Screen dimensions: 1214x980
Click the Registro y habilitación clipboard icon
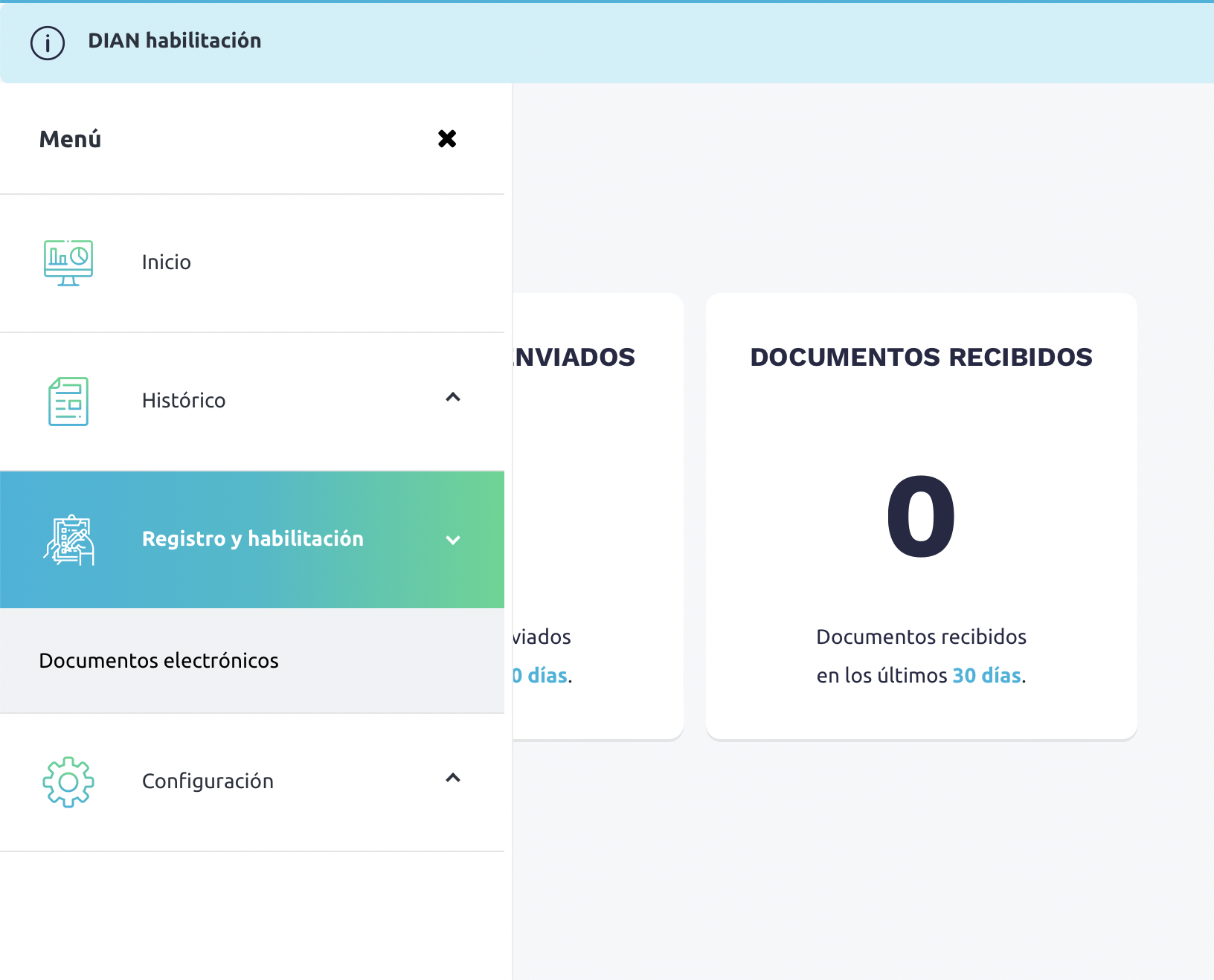click(68, 540)
